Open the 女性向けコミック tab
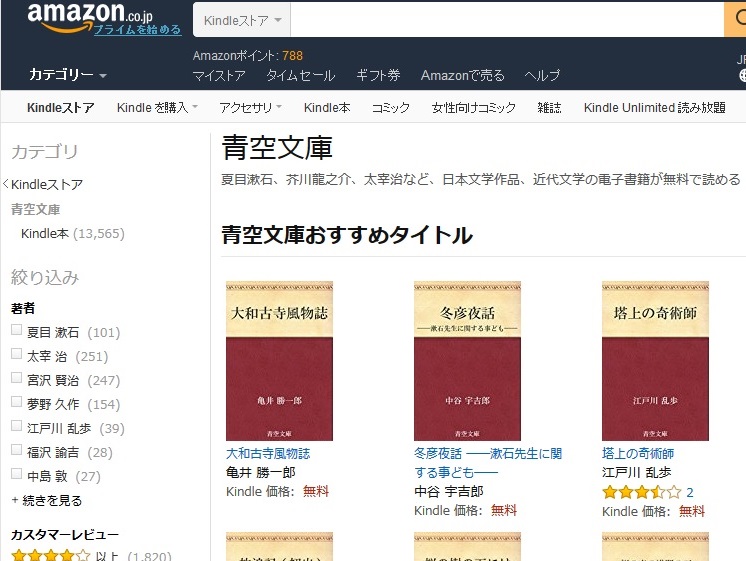 [473, 108]
